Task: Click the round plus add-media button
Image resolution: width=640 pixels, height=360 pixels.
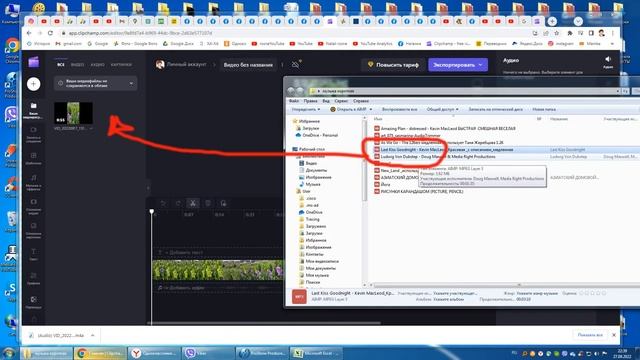Action: point(33,84)
